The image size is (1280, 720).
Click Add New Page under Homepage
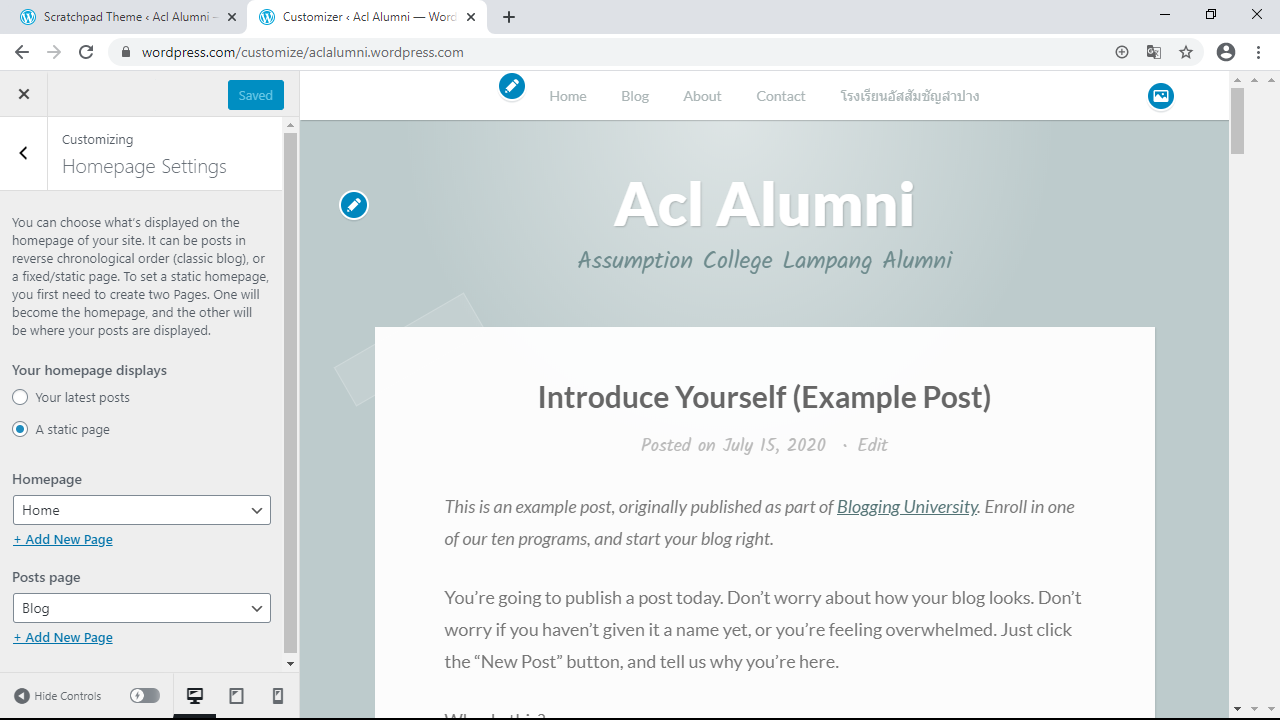coord(63,539)
